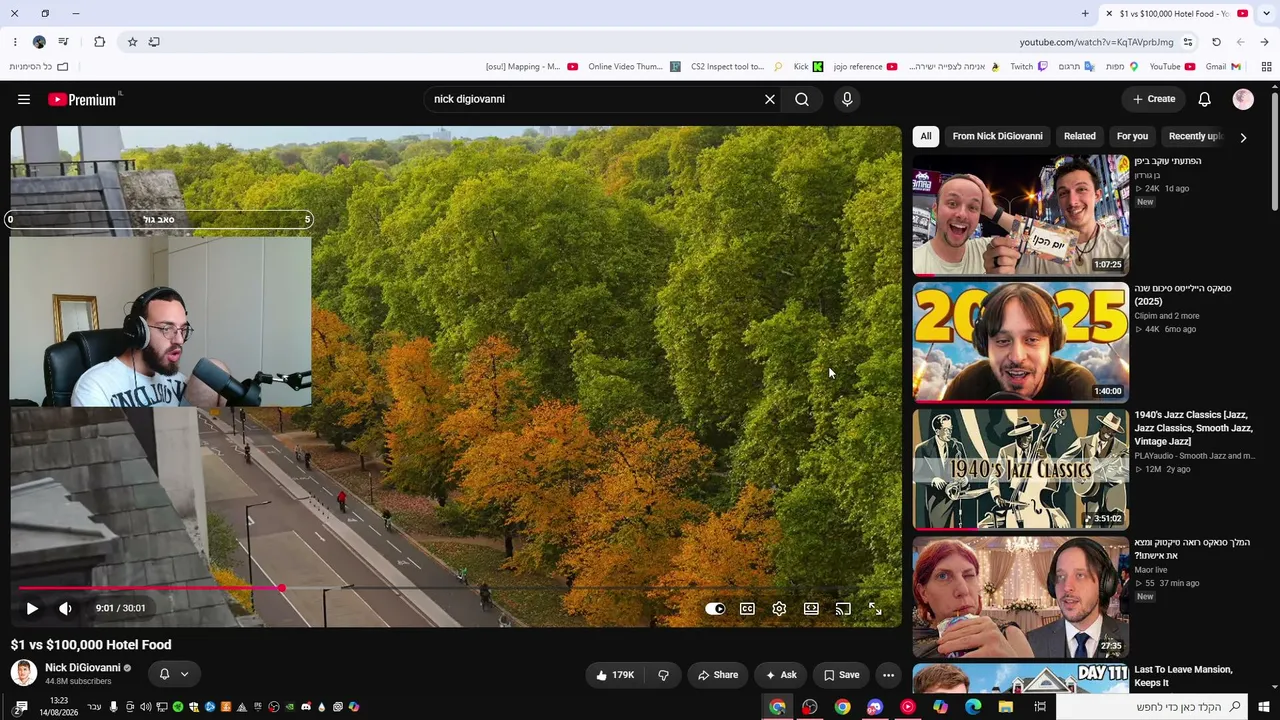Open the media control toolbar button
Image resolution: width=1280 pixels, height=720 pixels.
point(63,42)
